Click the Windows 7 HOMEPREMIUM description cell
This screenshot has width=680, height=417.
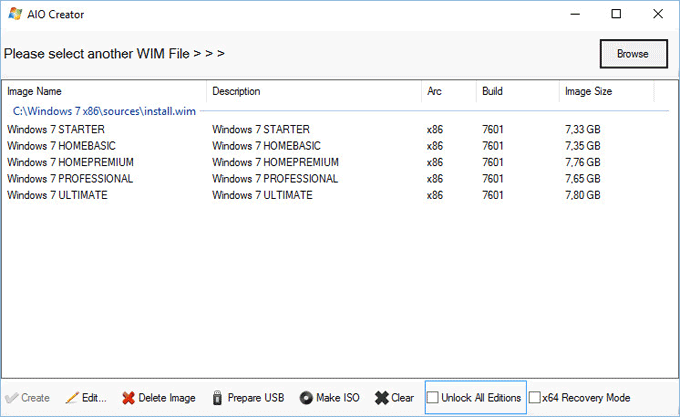275,162
